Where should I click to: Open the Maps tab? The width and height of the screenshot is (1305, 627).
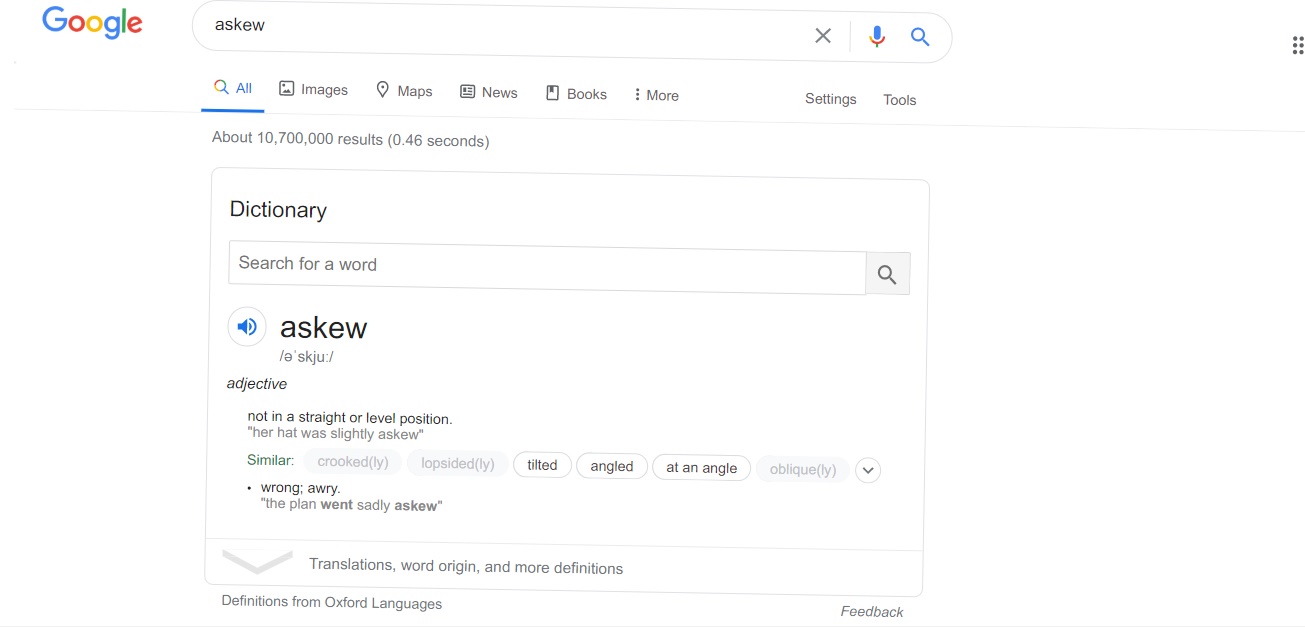point(404,91)
